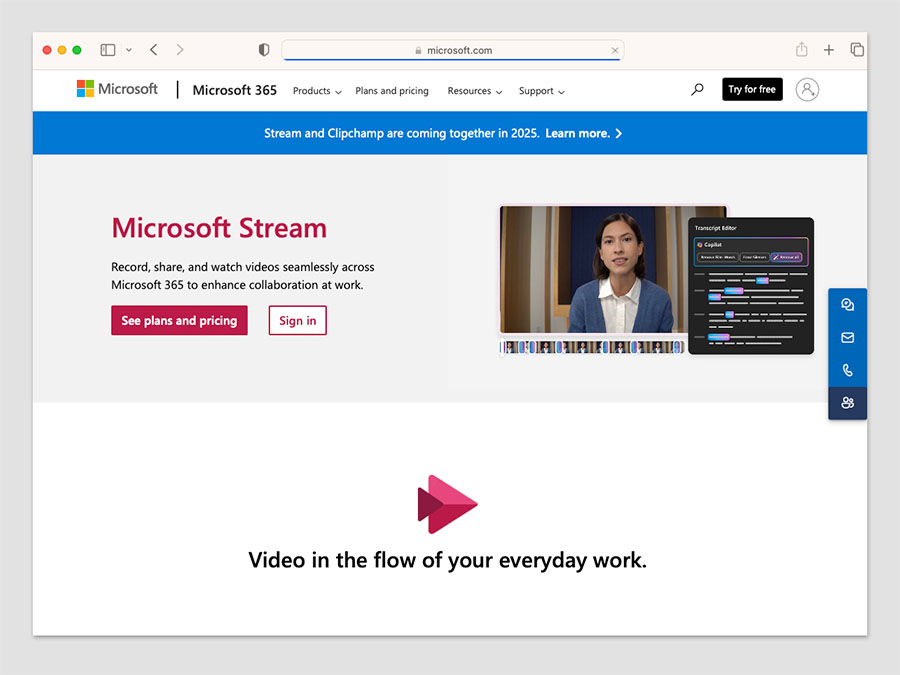The image size is (900, 675).
Task: Click the yellow minimize window button
Action: [62, 50]
